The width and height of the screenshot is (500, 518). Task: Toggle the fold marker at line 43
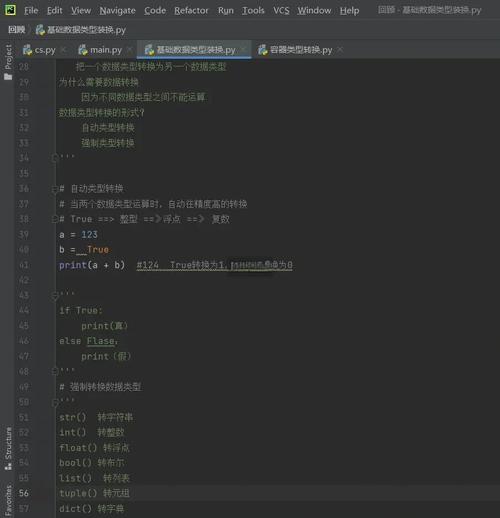[x=55, y=296]
